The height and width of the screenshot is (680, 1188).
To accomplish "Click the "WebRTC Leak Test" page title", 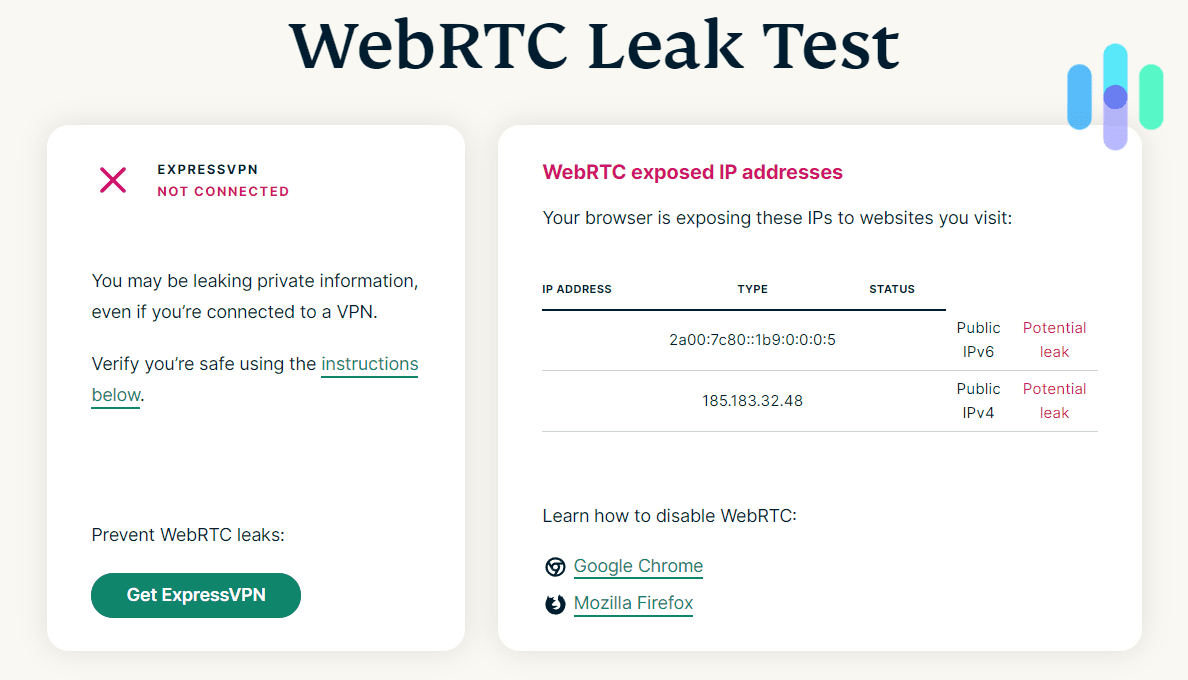I will click(x=594, y=46).
